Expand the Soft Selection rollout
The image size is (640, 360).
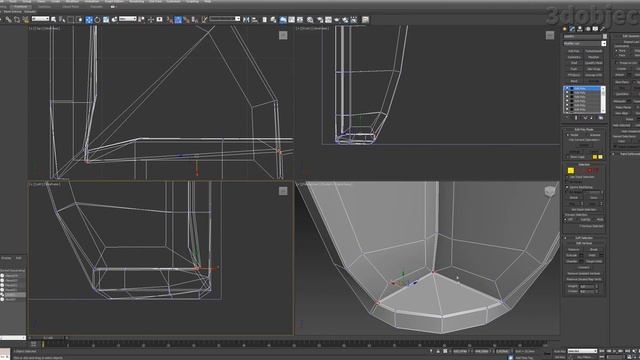(x=584, y=238)
